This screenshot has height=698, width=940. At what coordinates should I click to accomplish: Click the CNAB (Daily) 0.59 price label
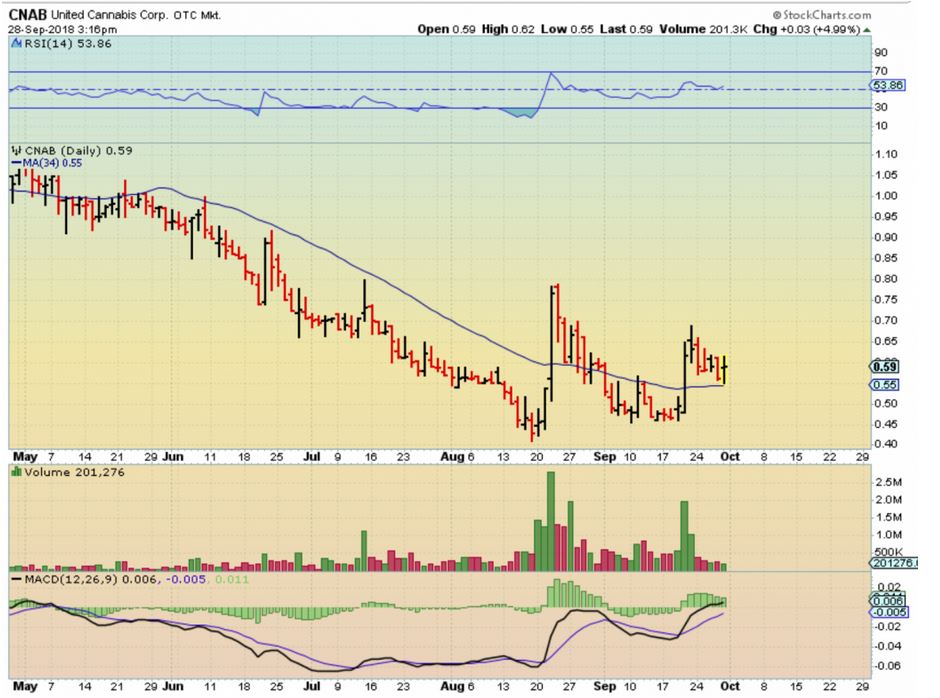tap(79, 151)
